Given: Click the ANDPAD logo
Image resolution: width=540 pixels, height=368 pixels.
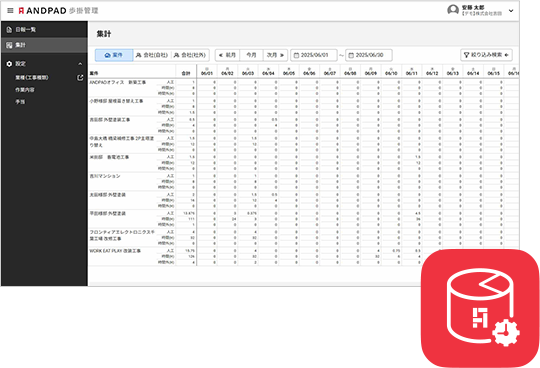Looking at the screenshot, I should click(42, 11).
